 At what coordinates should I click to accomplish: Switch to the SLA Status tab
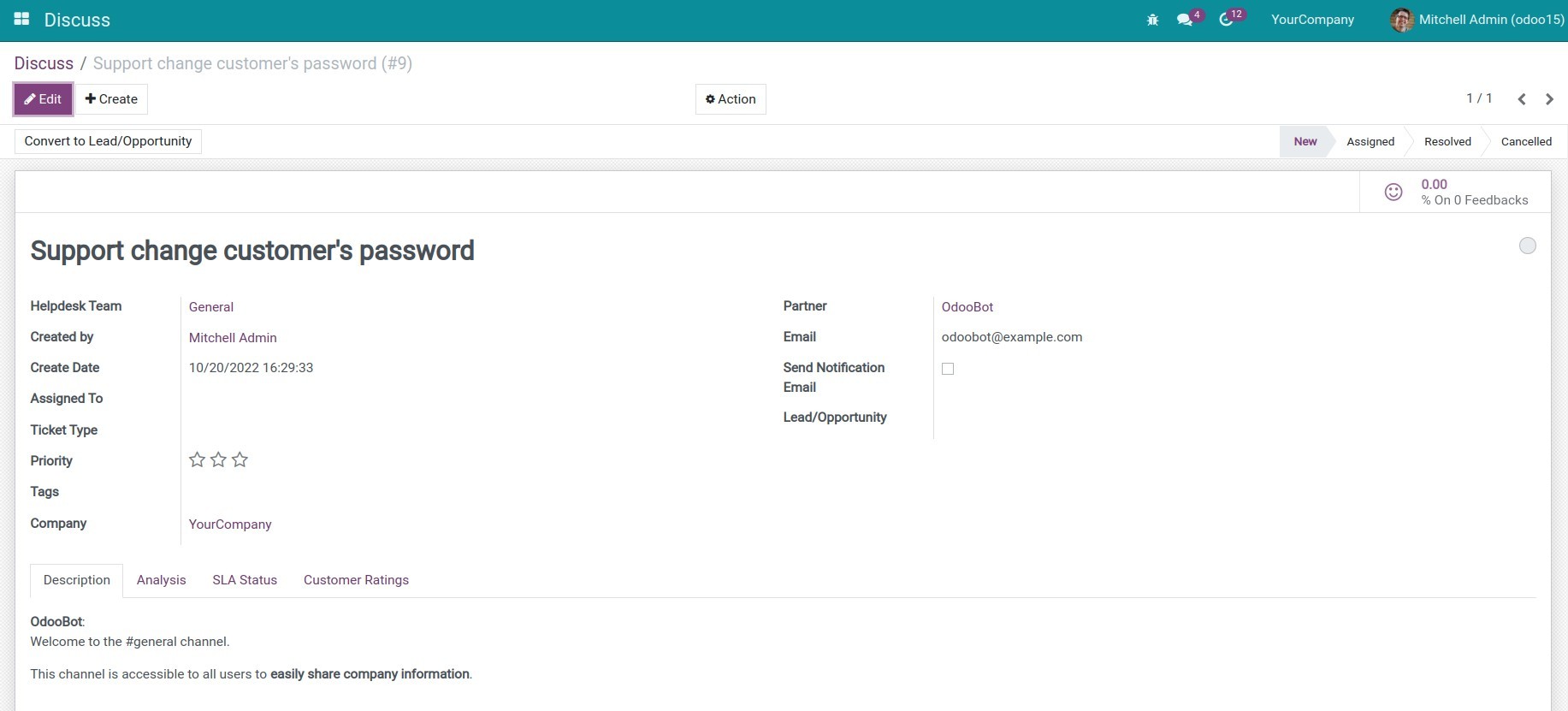245,580
